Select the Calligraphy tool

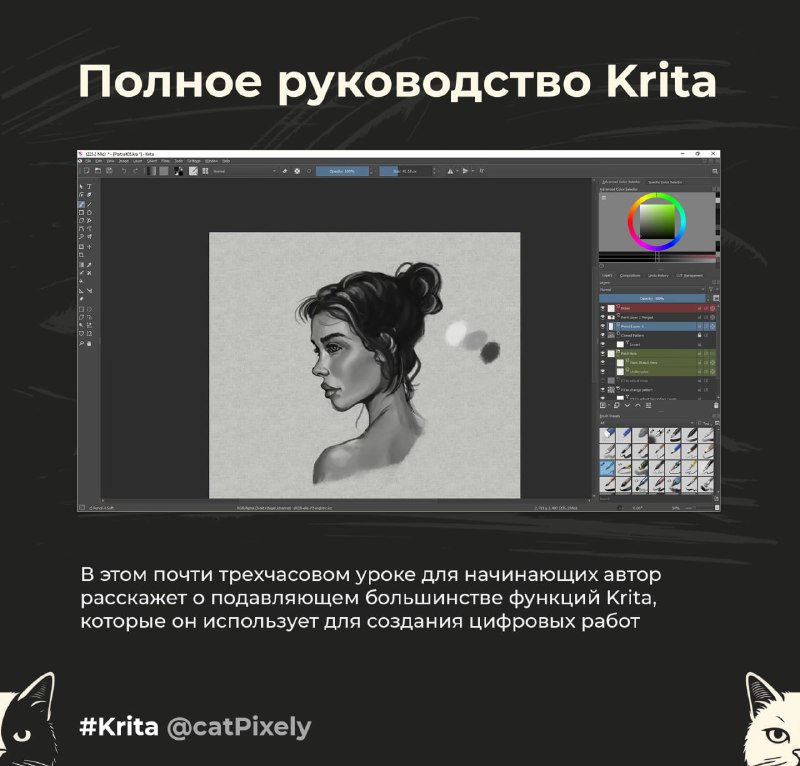pos(89,195)
